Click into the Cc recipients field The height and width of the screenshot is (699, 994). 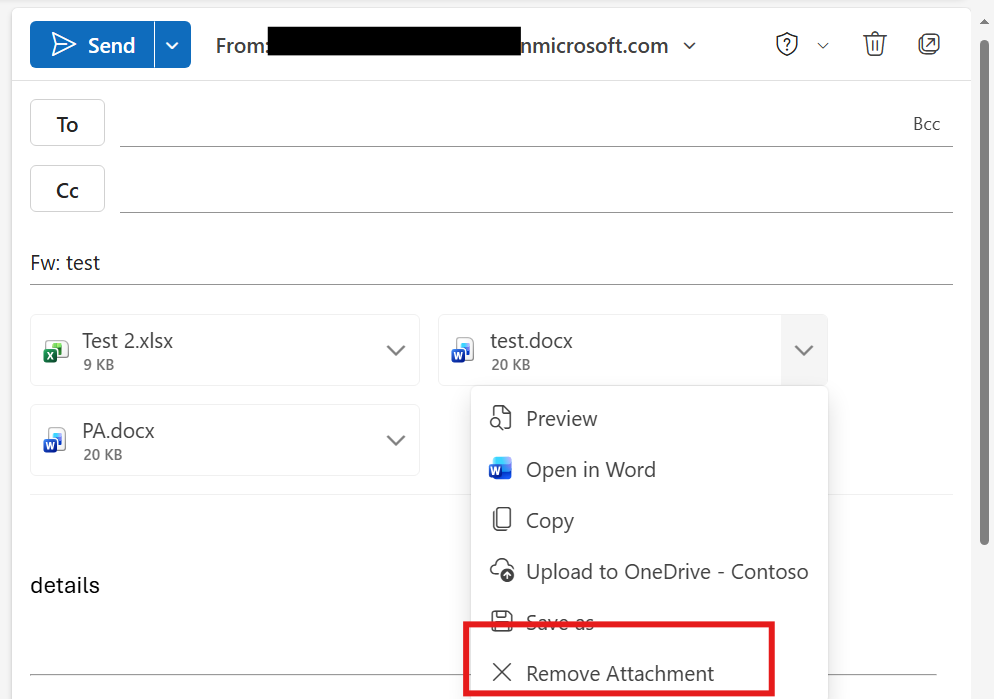[x=536, y=190]
